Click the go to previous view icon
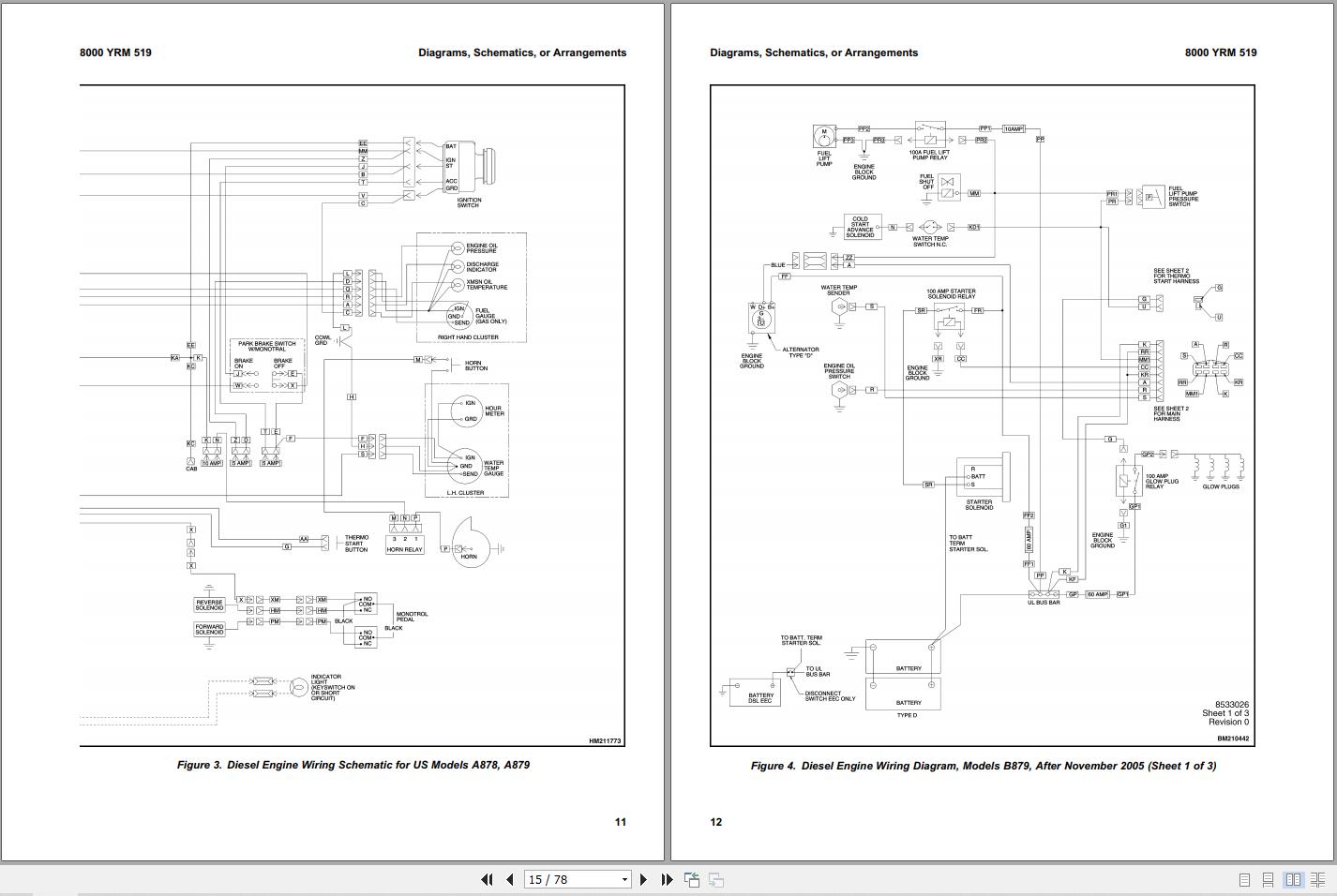The width and height of the screenshot is (1337, 896). click(692, 879)
